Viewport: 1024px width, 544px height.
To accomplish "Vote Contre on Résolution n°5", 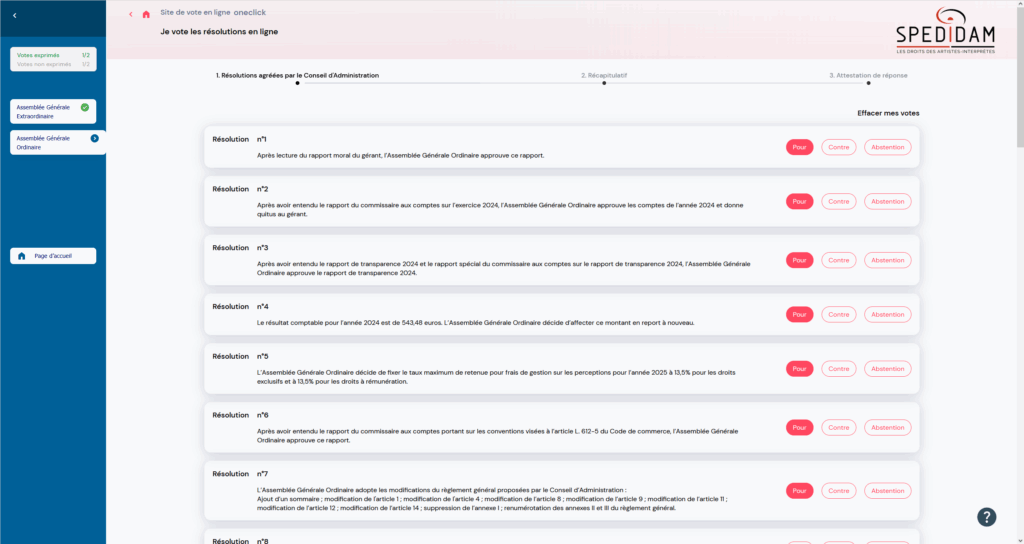I will tap(839, 368).
